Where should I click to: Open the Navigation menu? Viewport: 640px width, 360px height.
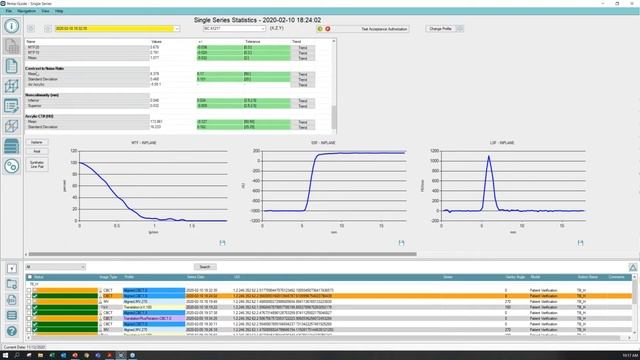(x=27, y=11)
